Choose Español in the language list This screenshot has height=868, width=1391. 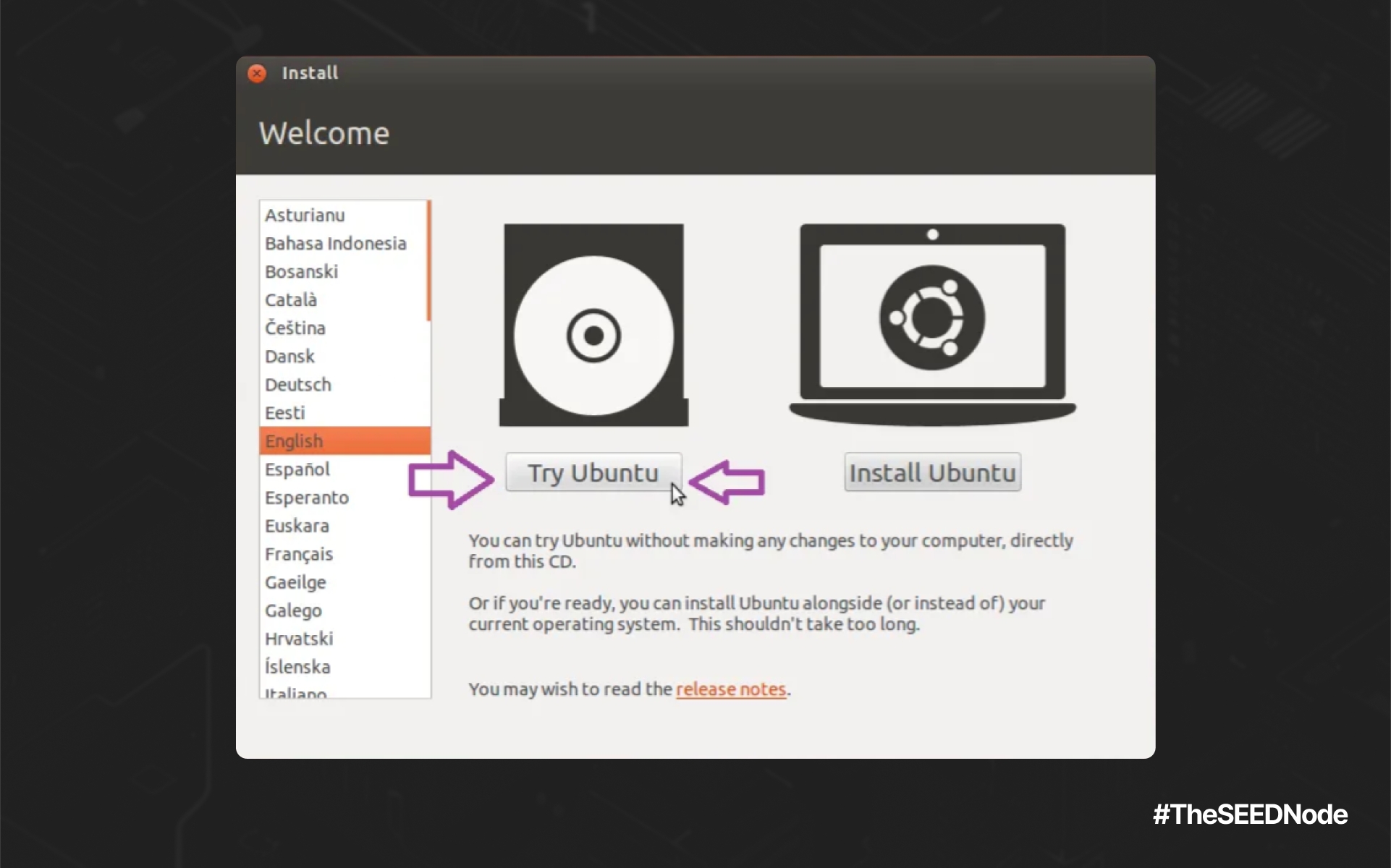click(x=297, y=469)
